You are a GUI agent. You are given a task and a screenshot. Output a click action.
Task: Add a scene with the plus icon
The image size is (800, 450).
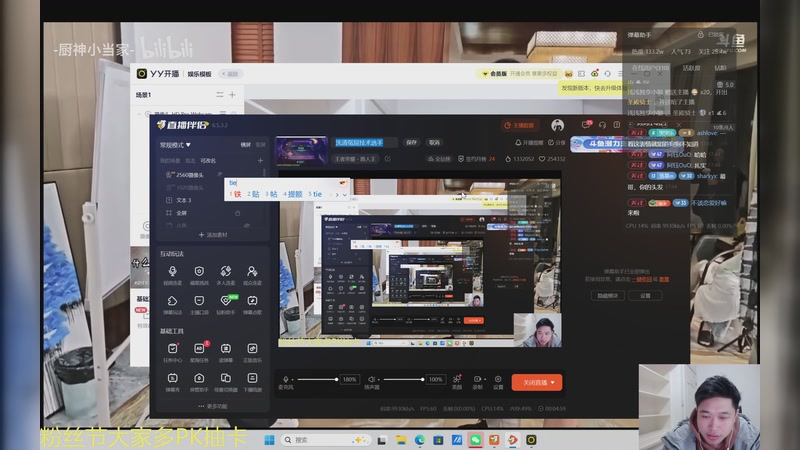[x=260, y=161]
